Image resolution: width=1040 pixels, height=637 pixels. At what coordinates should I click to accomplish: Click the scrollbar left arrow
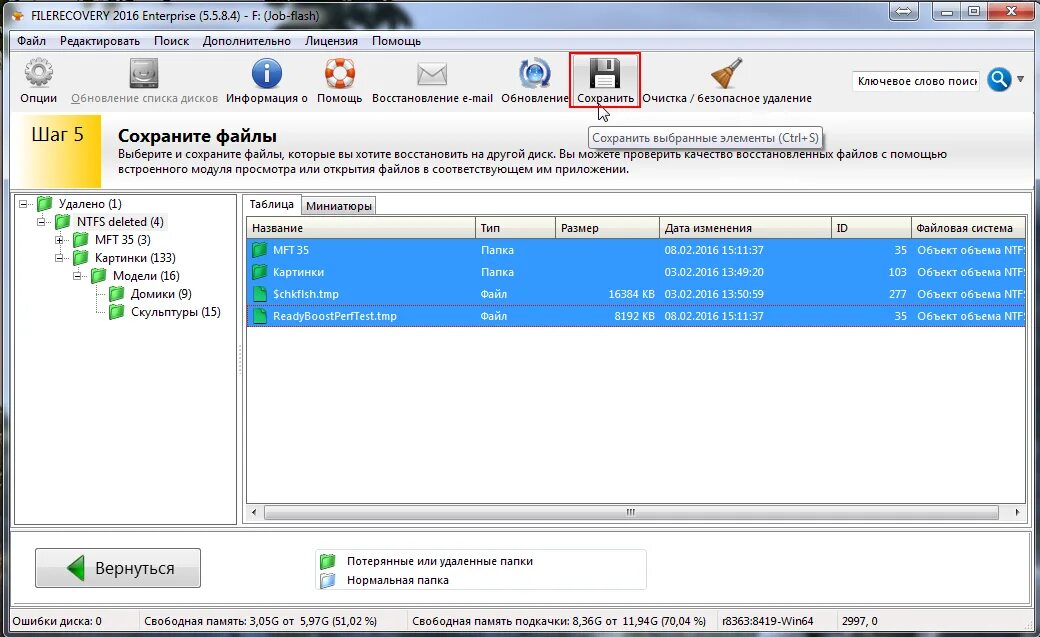point(254,512)
